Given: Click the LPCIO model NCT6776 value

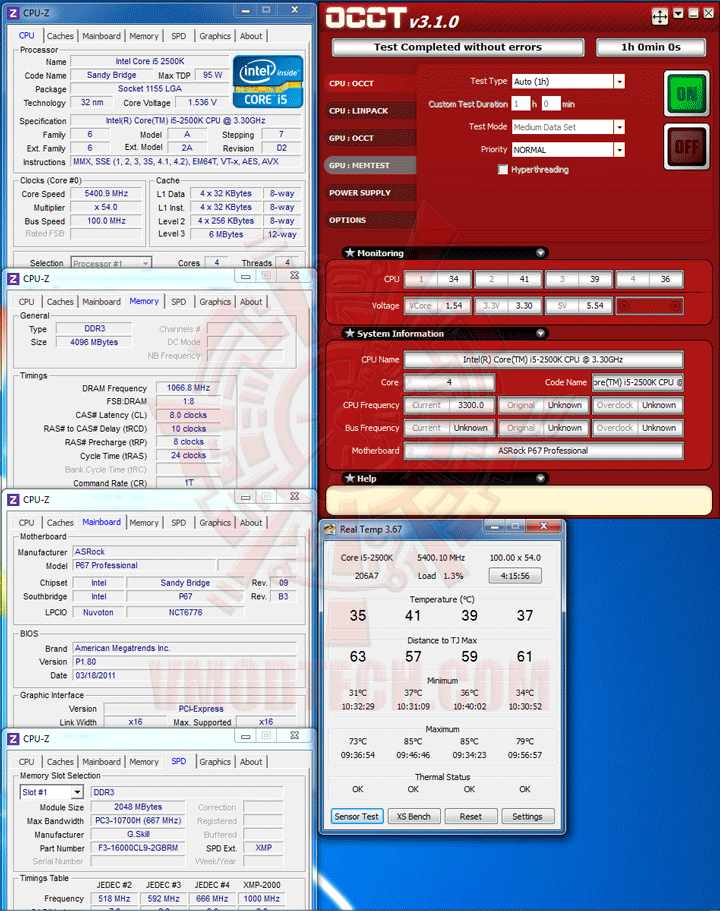Looking at the screenshot, I should point(185,612).
